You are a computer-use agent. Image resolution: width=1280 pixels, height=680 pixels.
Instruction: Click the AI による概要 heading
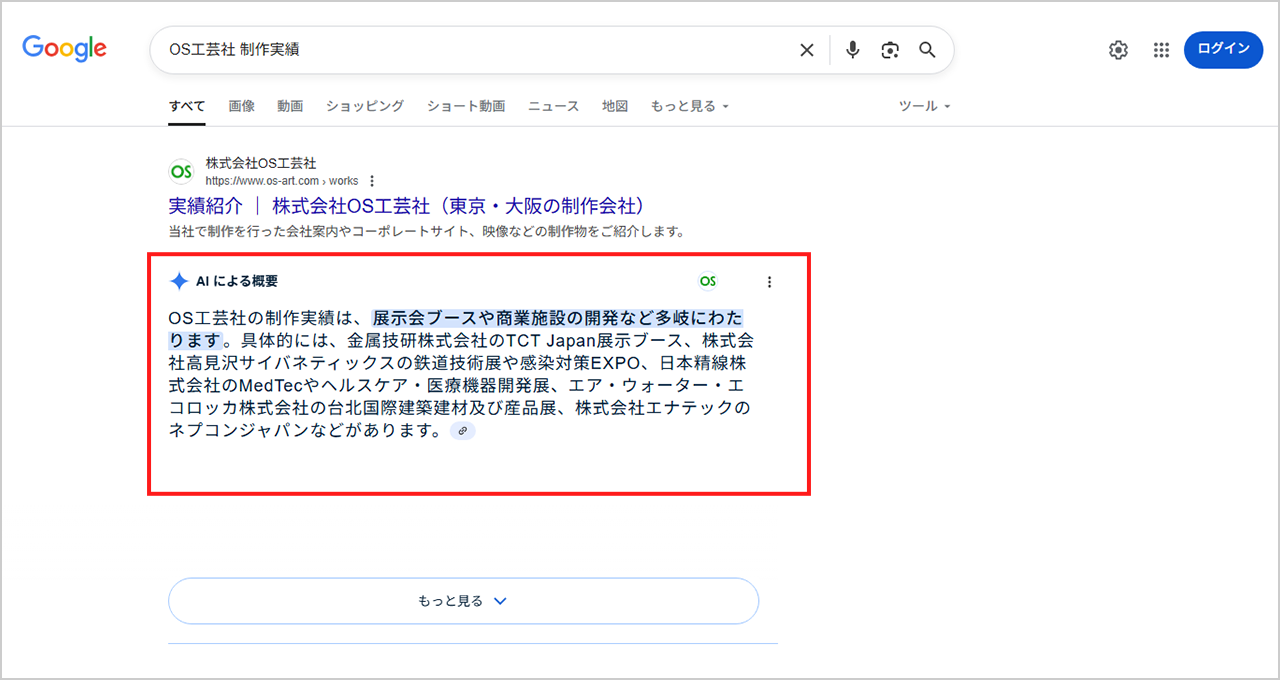(x=237, y=282)
